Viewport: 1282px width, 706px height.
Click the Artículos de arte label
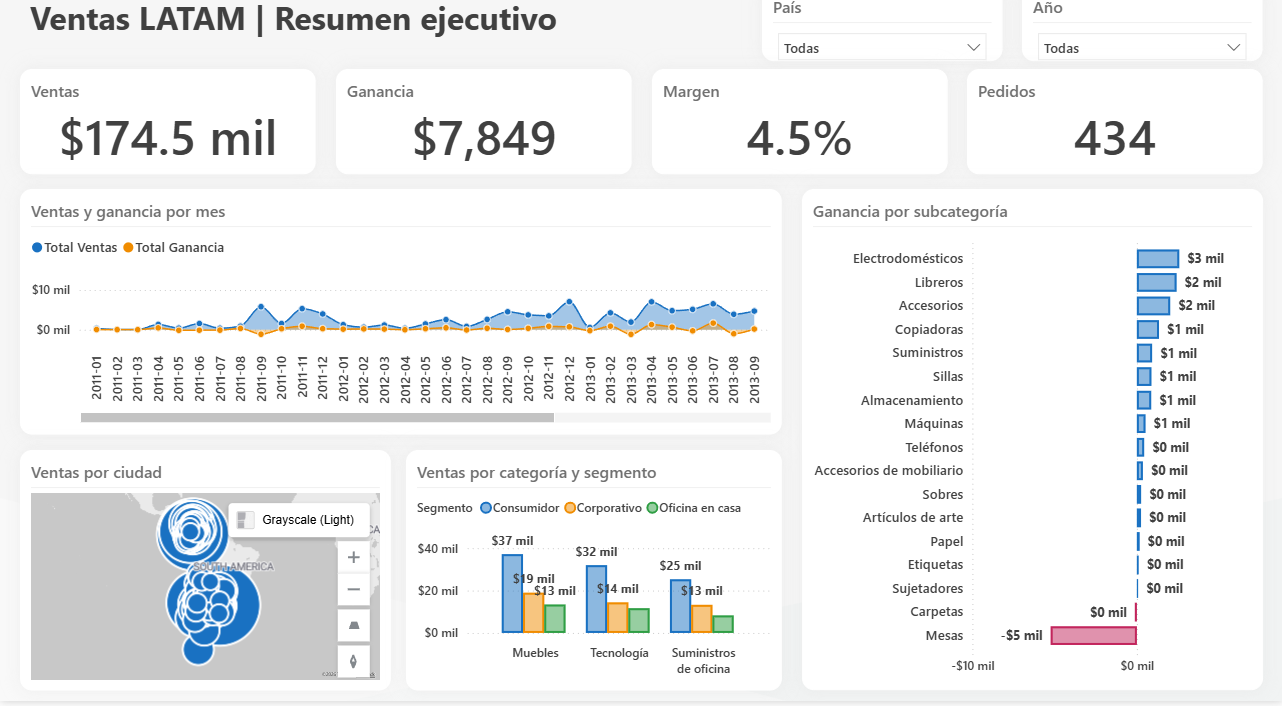pyautogui.click(x=913, y=517)
